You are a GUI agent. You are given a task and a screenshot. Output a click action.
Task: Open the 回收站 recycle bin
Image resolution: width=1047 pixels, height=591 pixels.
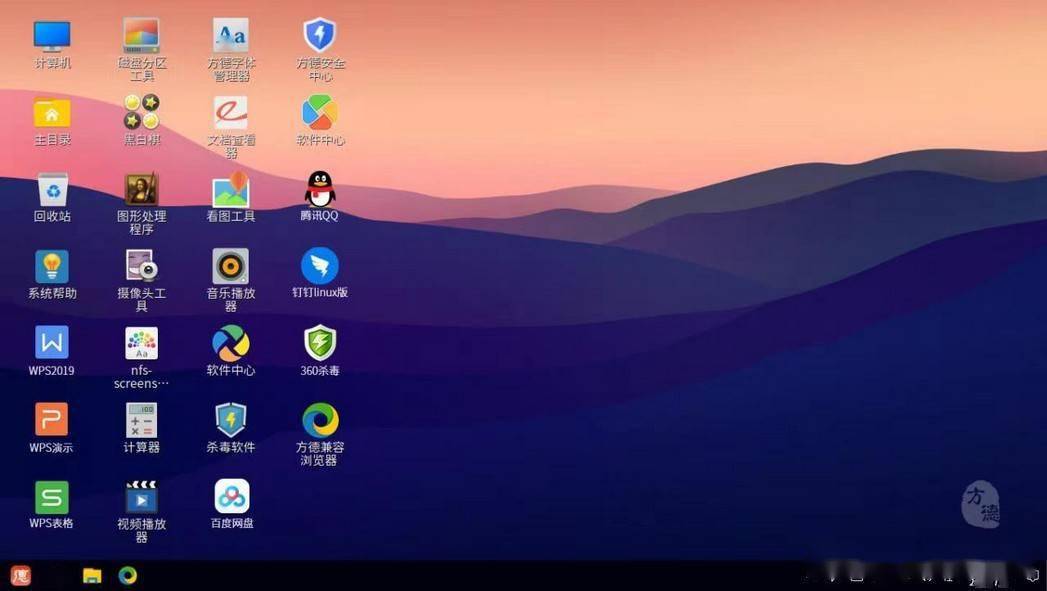tap(51, 190)
